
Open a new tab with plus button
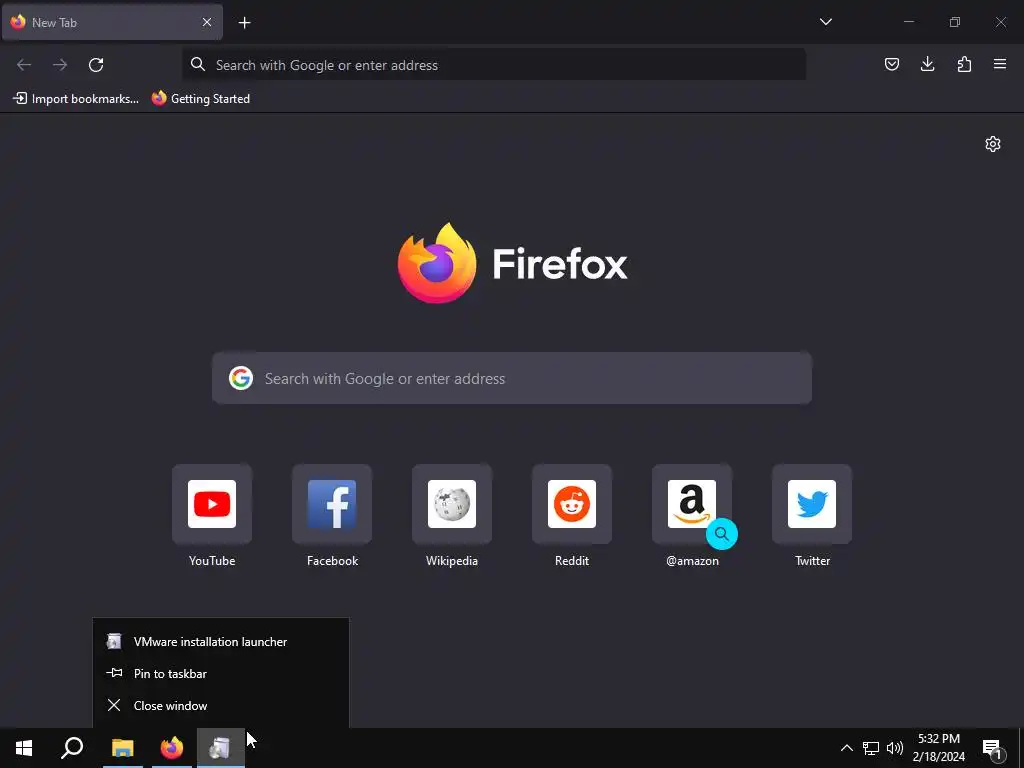tap(244, 23)
